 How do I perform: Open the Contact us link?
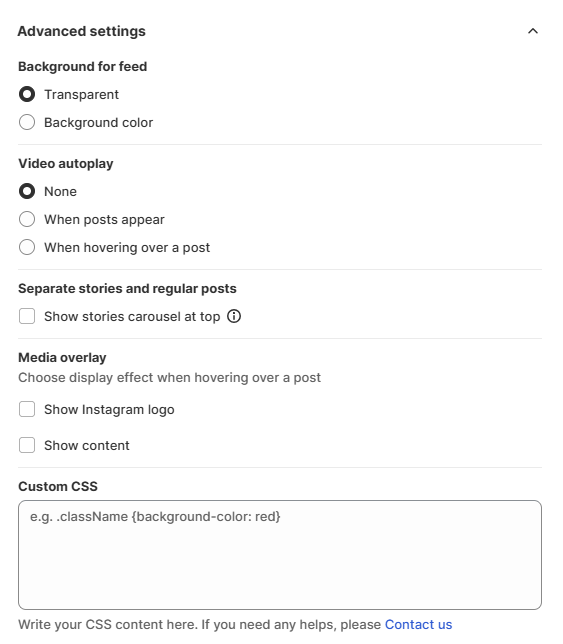coord(418,625)
